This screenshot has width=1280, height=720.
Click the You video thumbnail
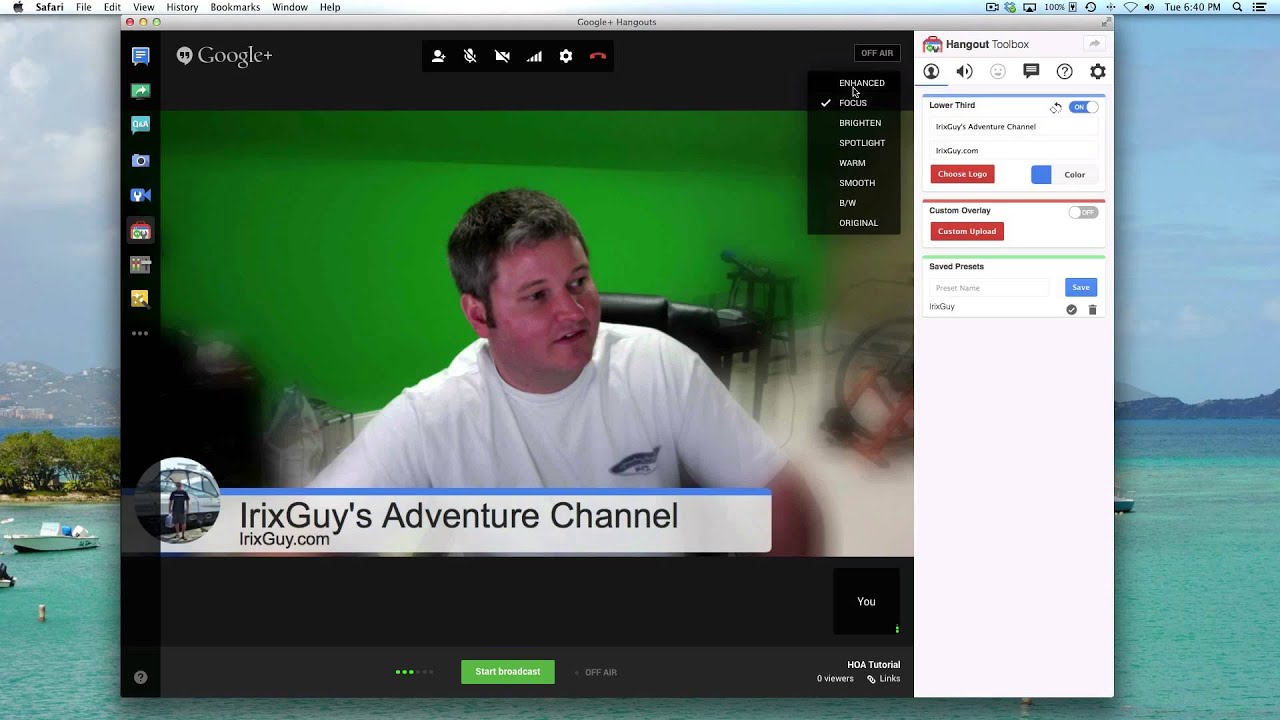tap(866, 601)
